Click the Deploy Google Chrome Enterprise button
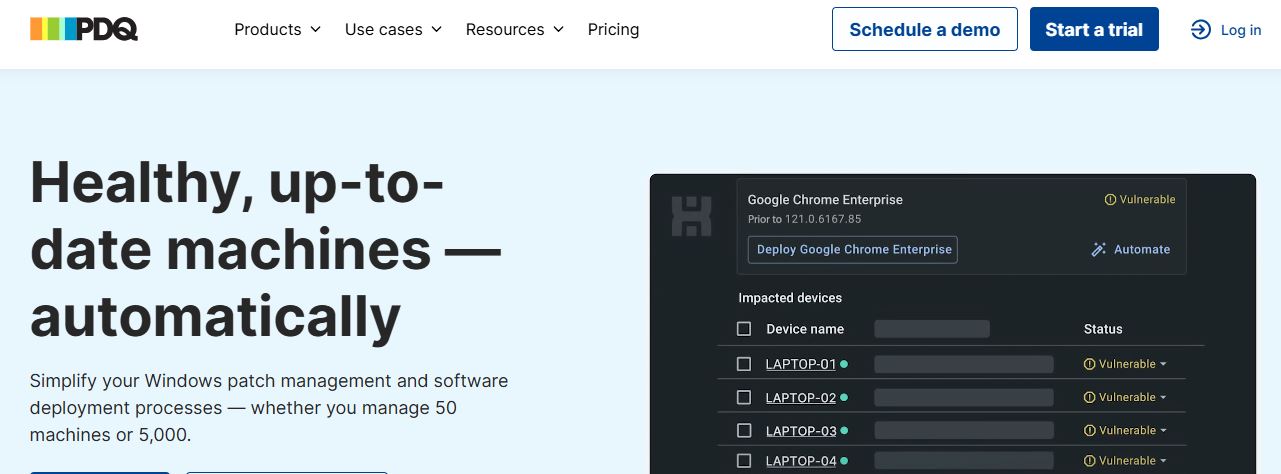Viewport: 1281px width, 474px height. tap(853, 250)
